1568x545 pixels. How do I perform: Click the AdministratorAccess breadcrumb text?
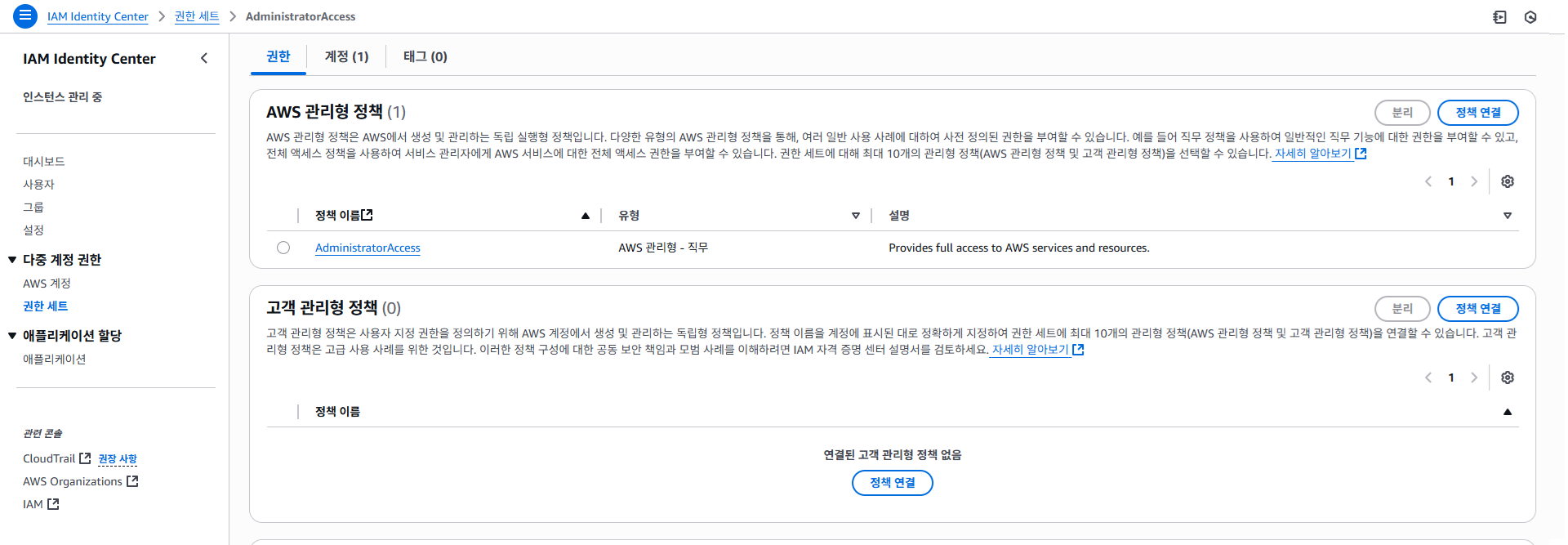[x=301, y=16]
